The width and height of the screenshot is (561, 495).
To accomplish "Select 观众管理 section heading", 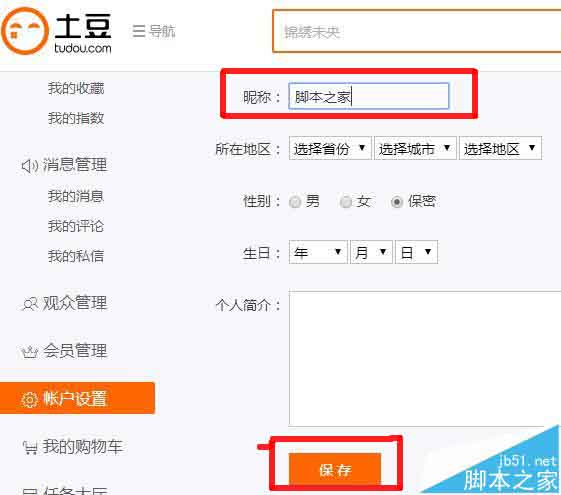I will click(x=75, y=303).
